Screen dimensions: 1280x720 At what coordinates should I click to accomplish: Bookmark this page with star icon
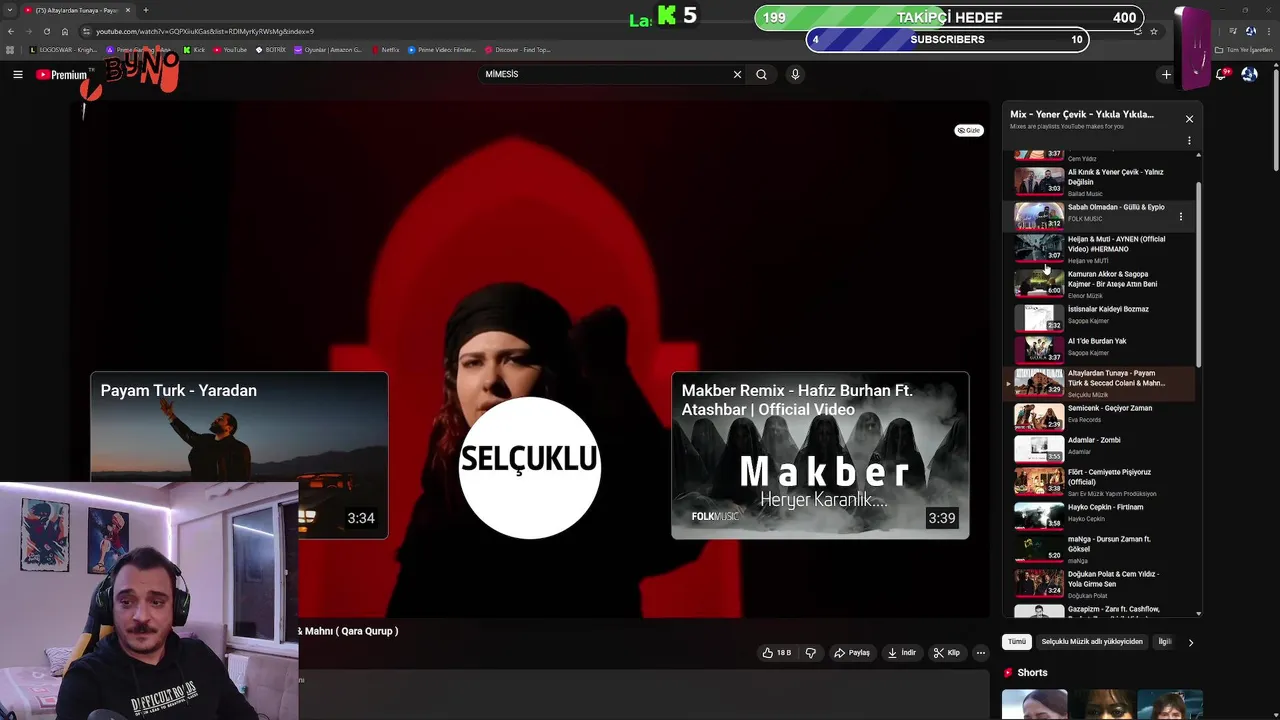pos(1154,31)
